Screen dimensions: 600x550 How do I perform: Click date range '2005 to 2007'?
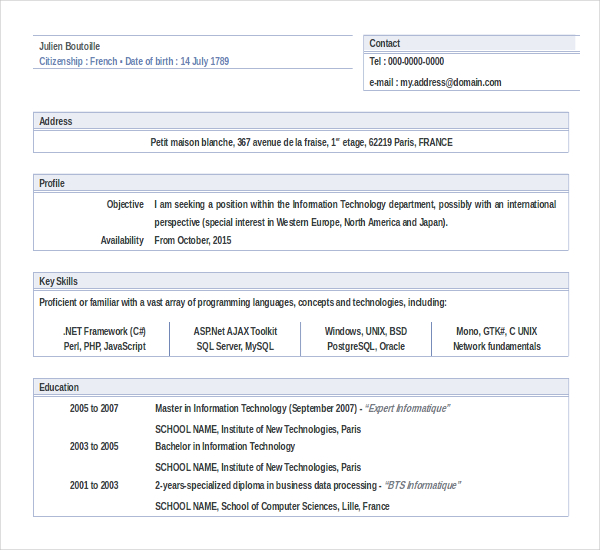94,408
